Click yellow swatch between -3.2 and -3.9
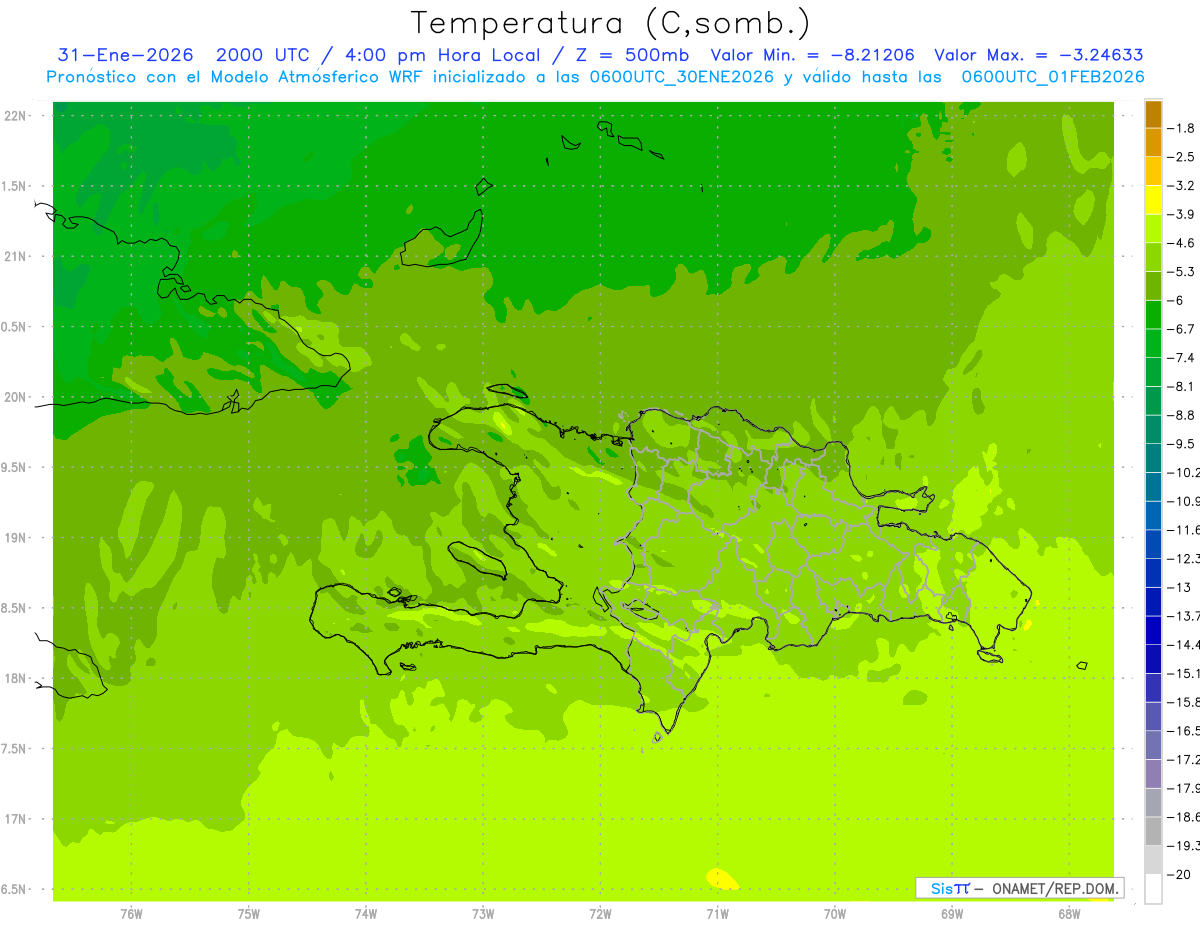 (x=1153, y=200)
